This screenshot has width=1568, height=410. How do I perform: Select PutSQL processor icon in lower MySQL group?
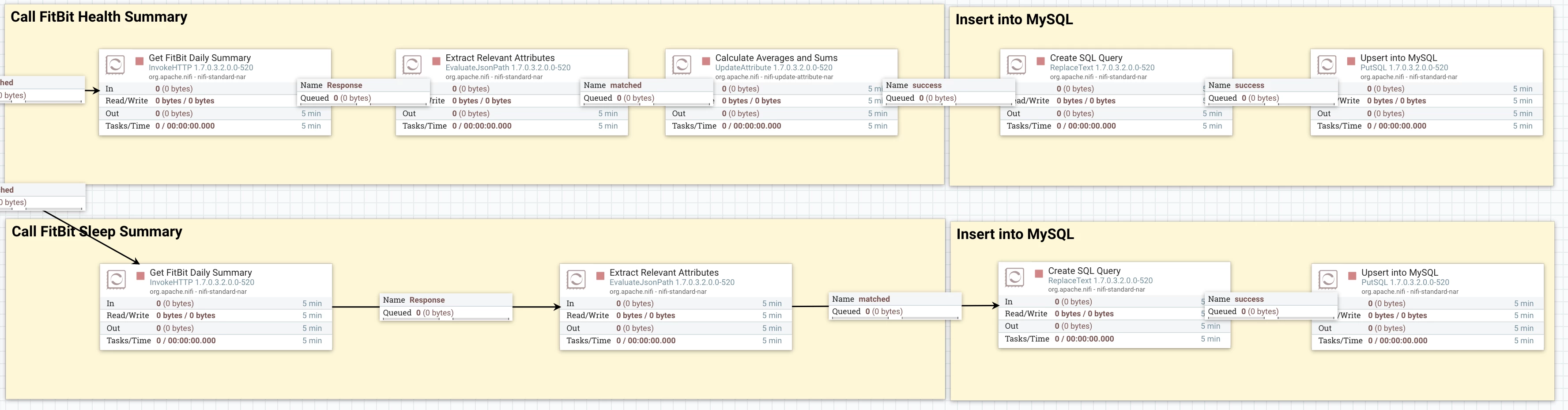1328,280
